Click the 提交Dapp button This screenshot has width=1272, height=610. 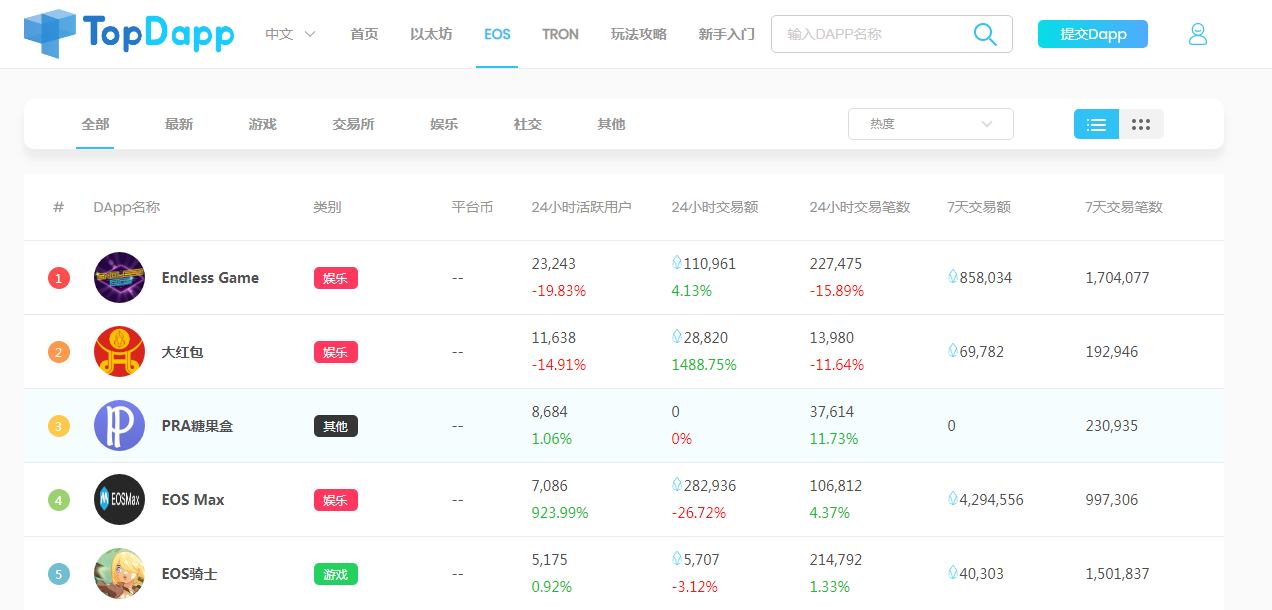pos(1093,34)
